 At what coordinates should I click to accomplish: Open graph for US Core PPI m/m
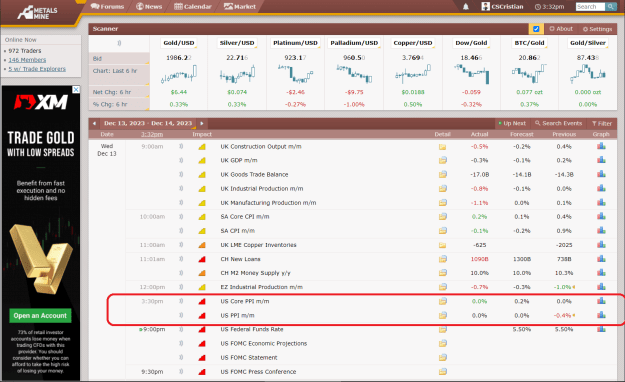601,301
